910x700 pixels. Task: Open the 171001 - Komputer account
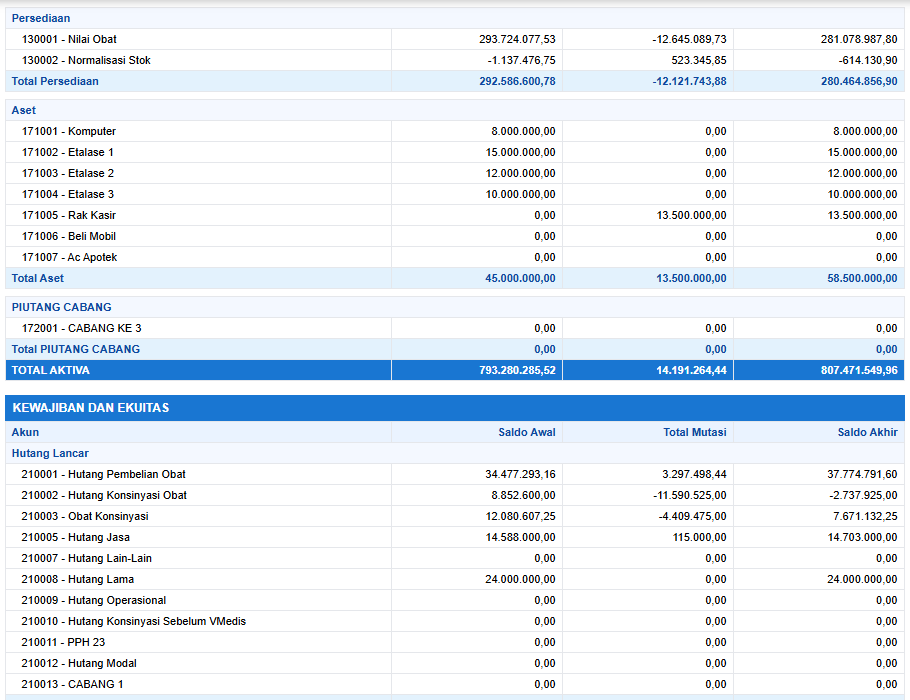[x=69, y=131]
